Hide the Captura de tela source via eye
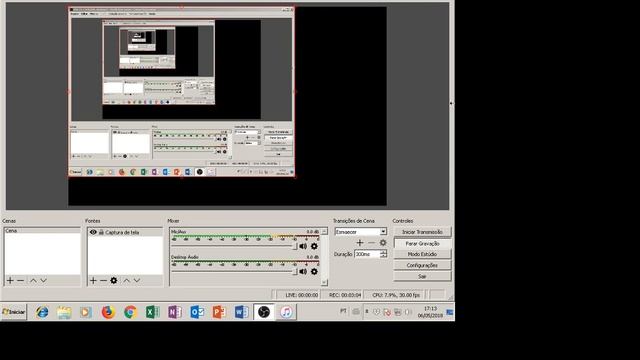Viewport: 640px width, 360px height. click(x=93, y=232)
